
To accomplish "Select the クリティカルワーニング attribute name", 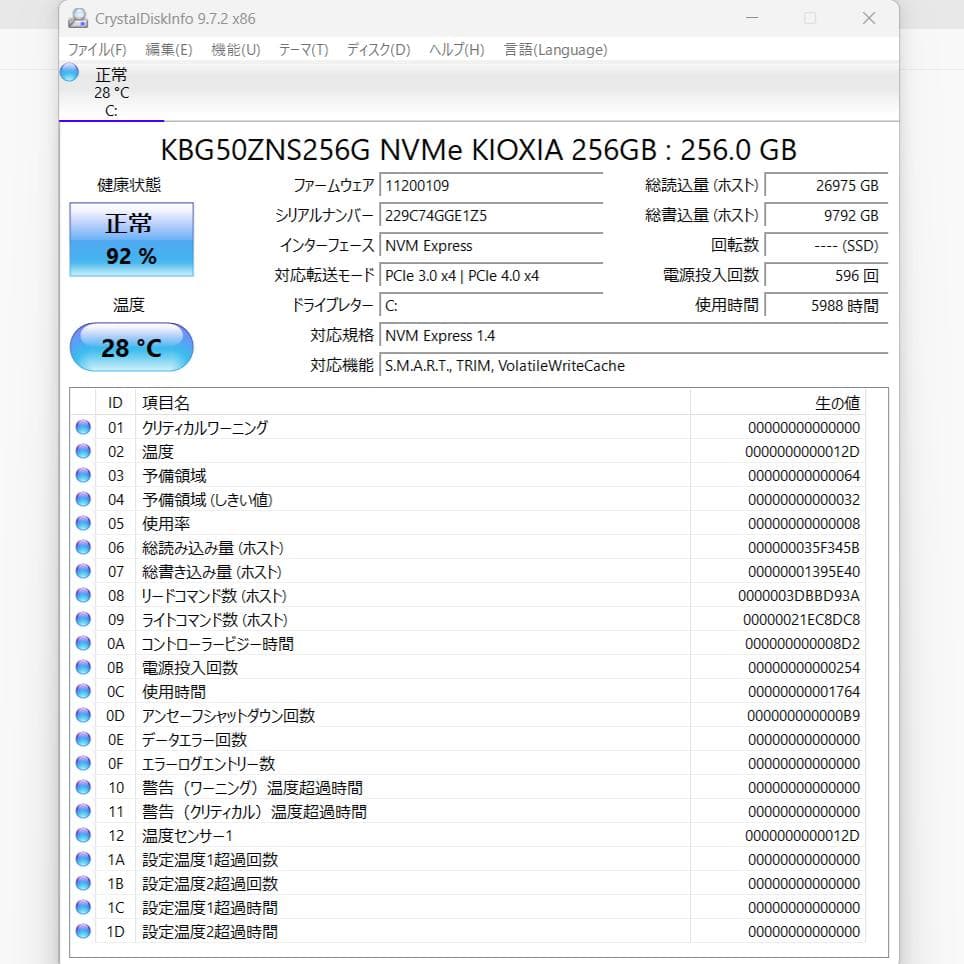I will 205,427.
